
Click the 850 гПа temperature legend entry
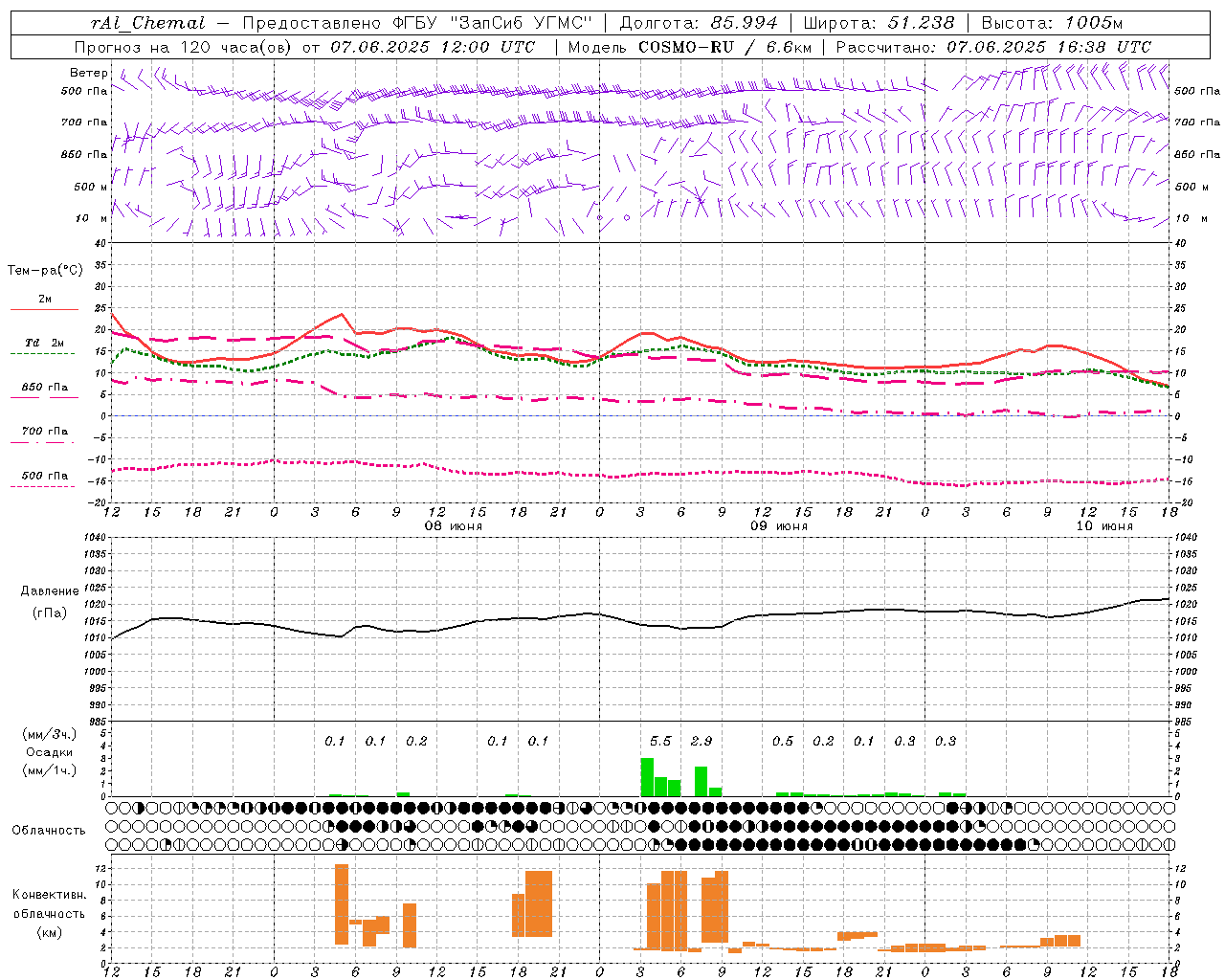pyautogui.click(x=45, y=388)
